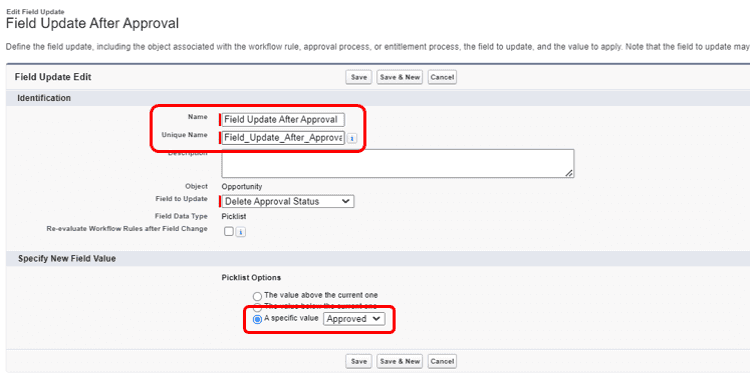Click the "Picklist" field data type value

point(234,216)
